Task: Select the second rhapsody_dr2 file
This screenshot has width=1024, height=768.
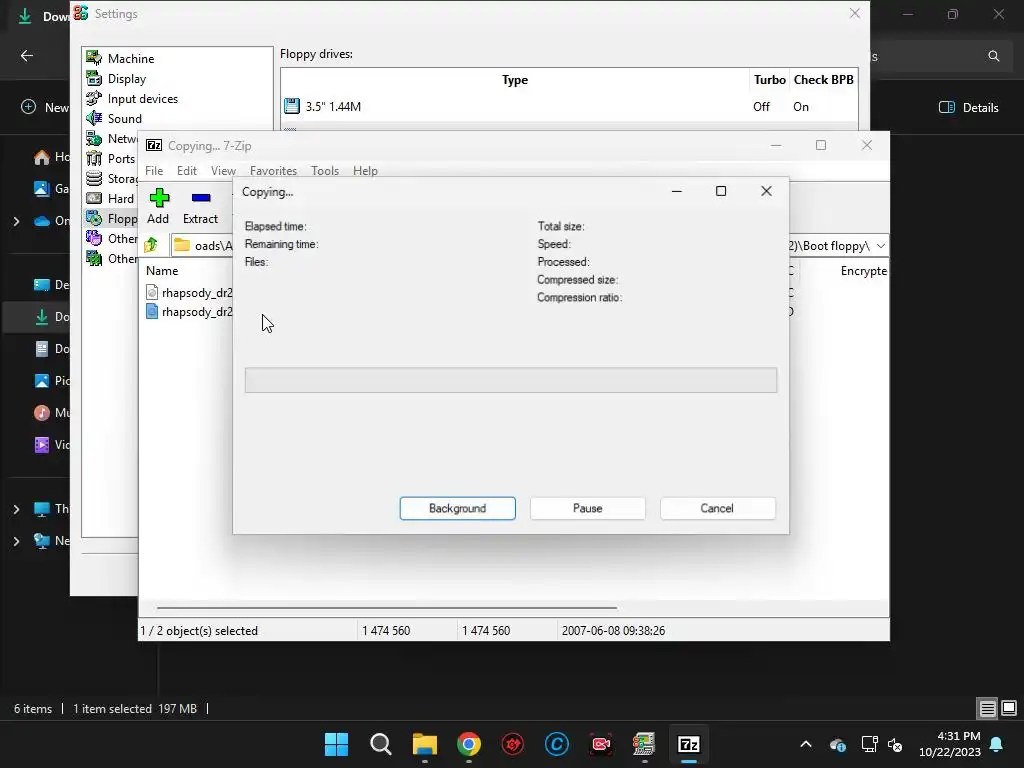Action: 189,312
